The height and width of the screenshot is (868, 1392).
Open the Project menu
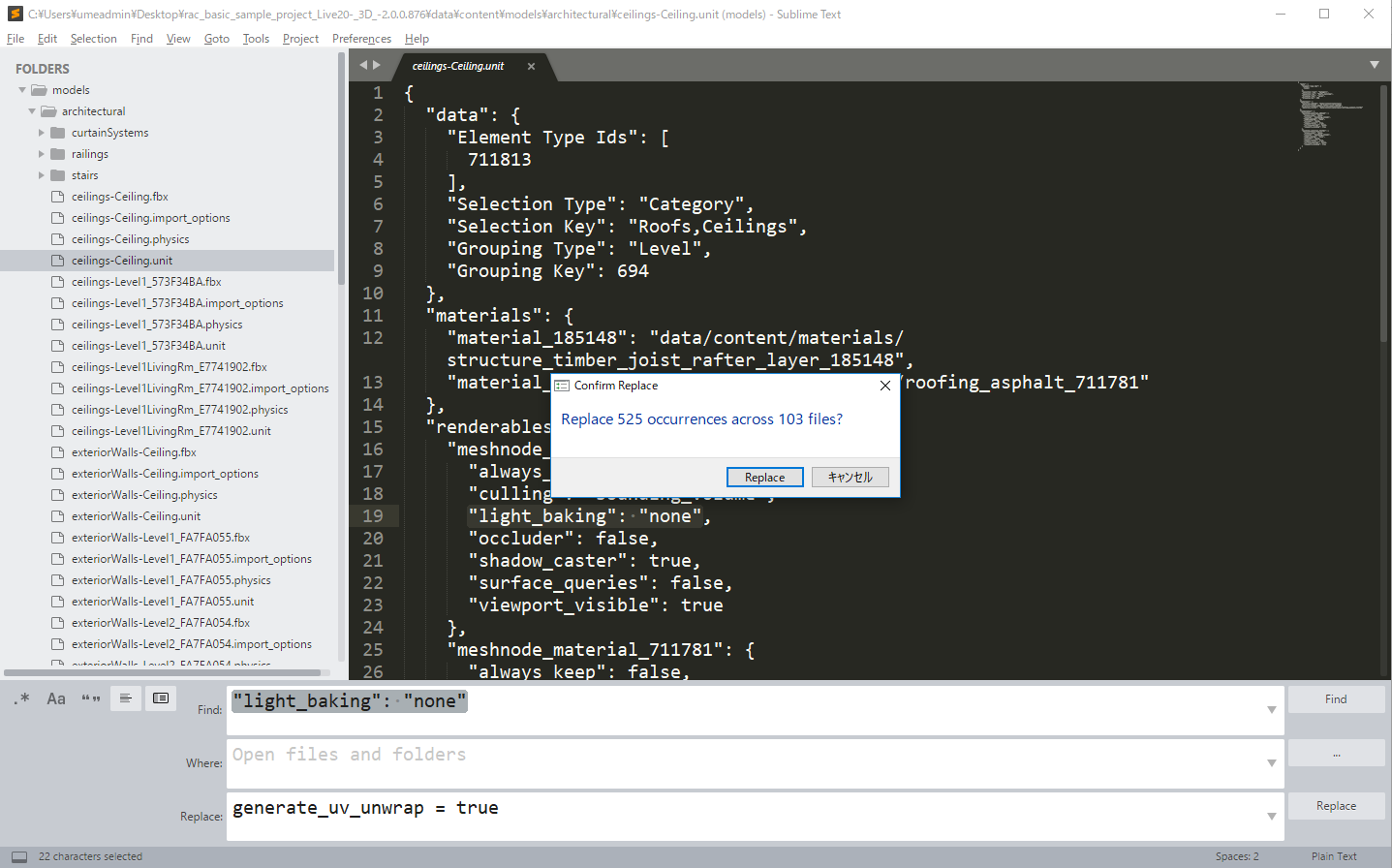300,39
